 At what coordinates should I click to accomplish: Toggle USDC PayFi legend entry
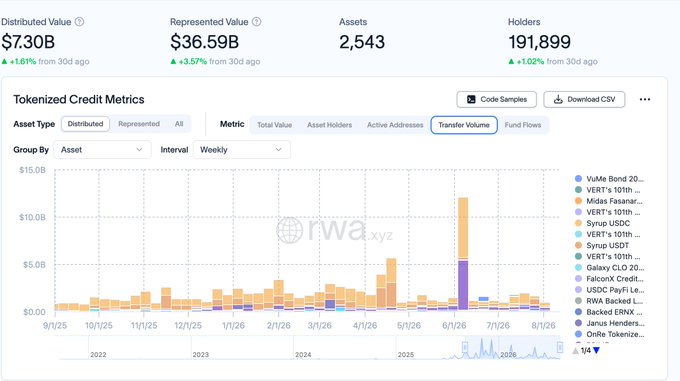609,290
